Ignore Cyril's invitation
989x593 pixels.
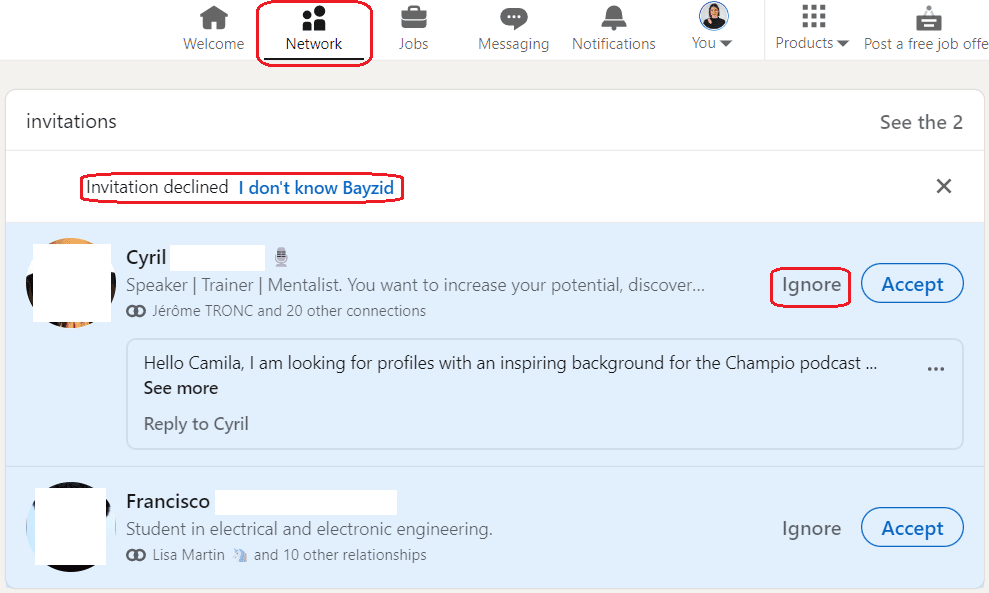coord(811,285)
